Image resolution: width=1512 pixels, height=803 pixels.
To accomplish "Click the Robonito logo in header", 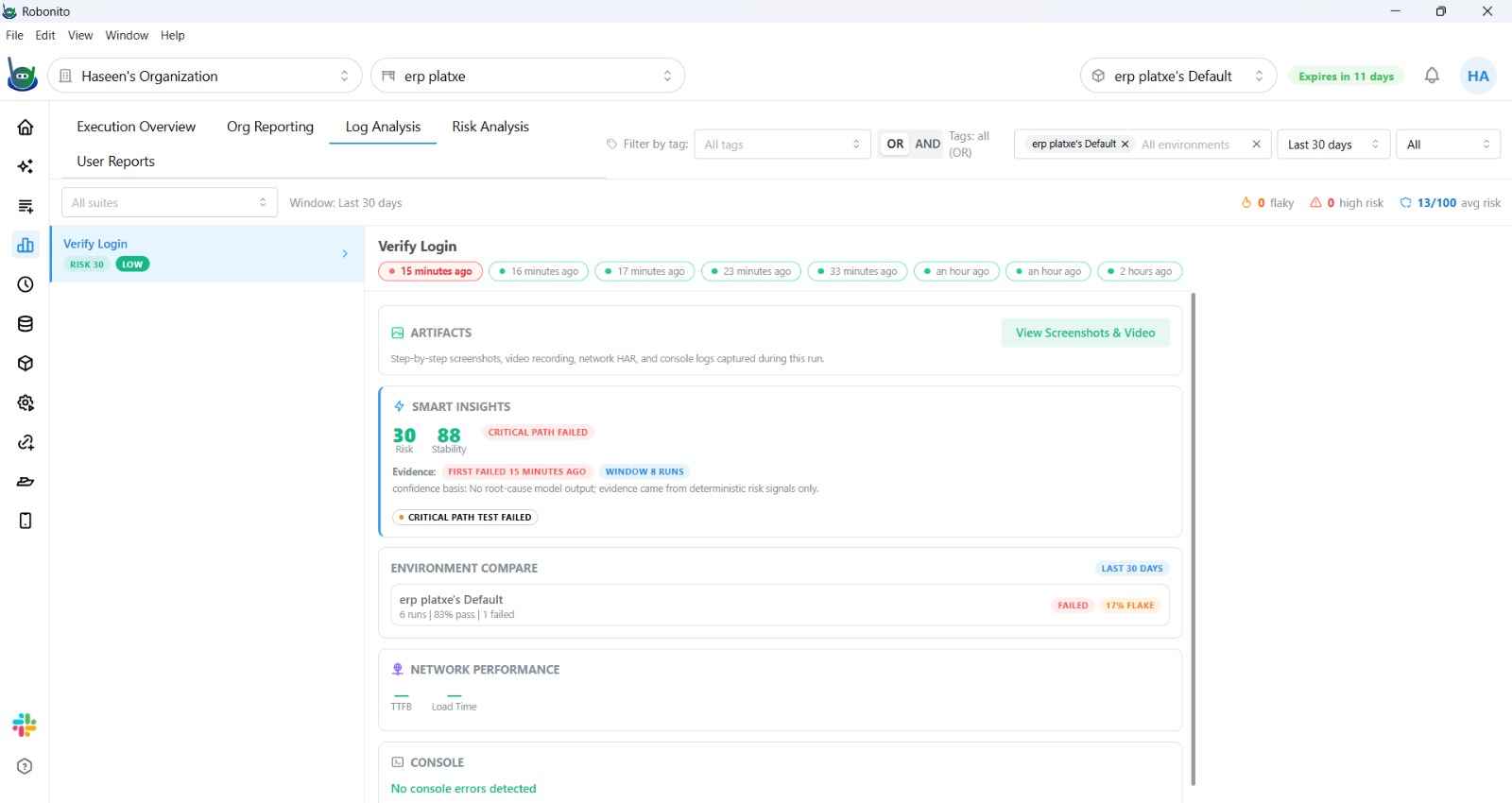I will [22, 76].
